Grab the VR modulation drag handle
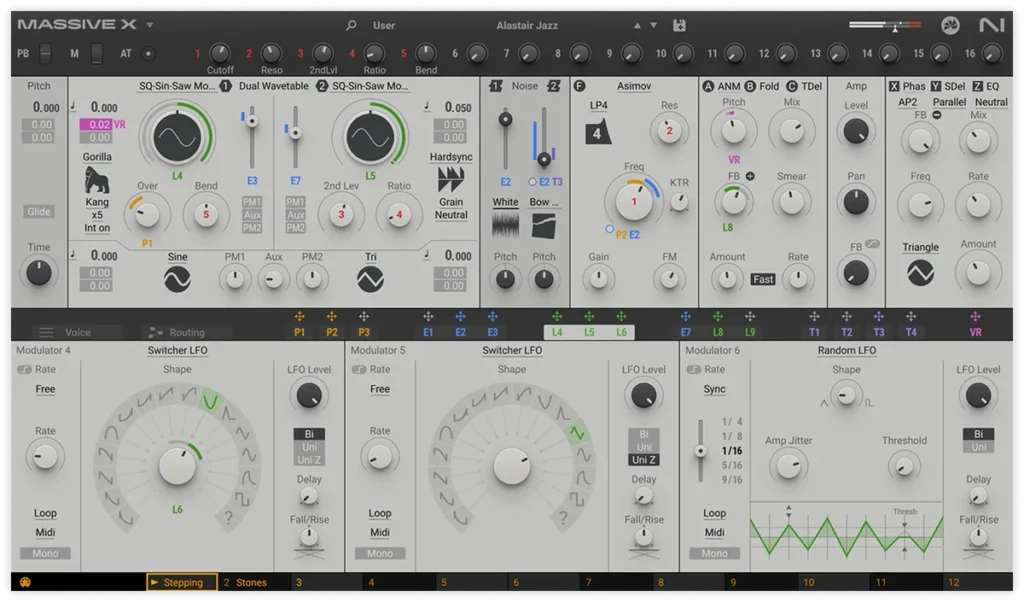The width and height of the screenshot is (1024, 602). pyautogui.click(x=975, y=317)
